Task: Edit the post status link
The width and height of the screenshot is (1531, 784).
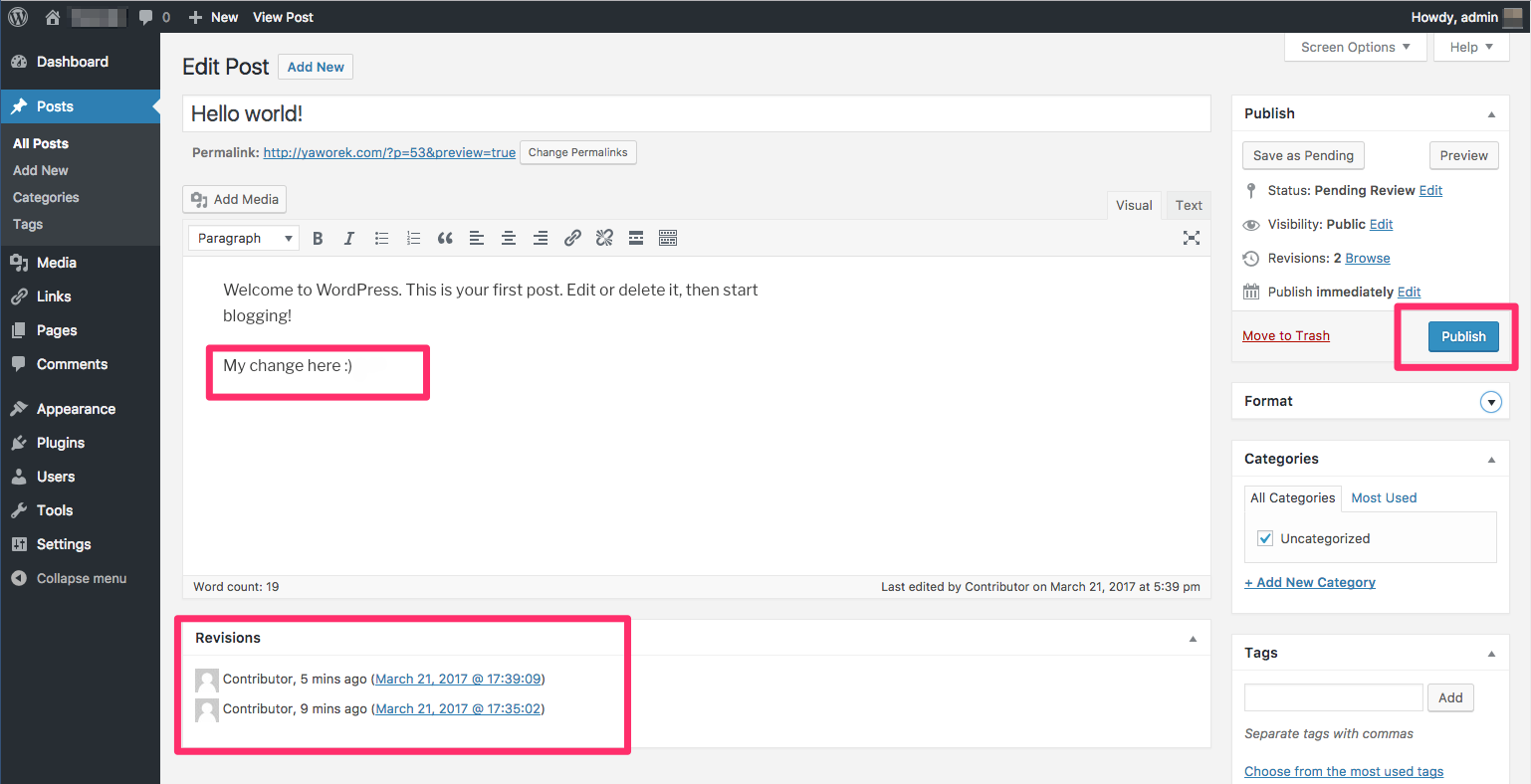Action: click(x=1430, y=190)
